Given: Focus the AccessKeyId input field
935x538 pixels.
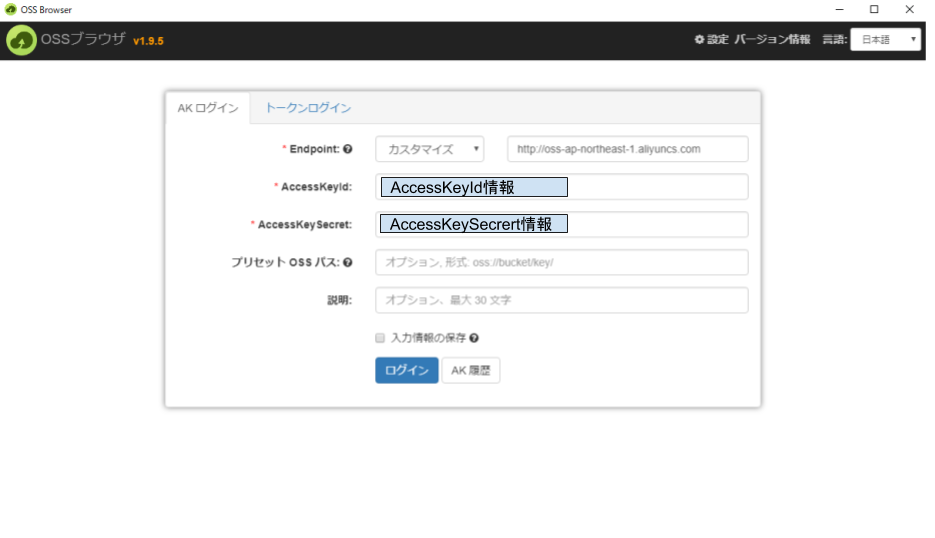Looking at the screenshot, I should 562,187.
